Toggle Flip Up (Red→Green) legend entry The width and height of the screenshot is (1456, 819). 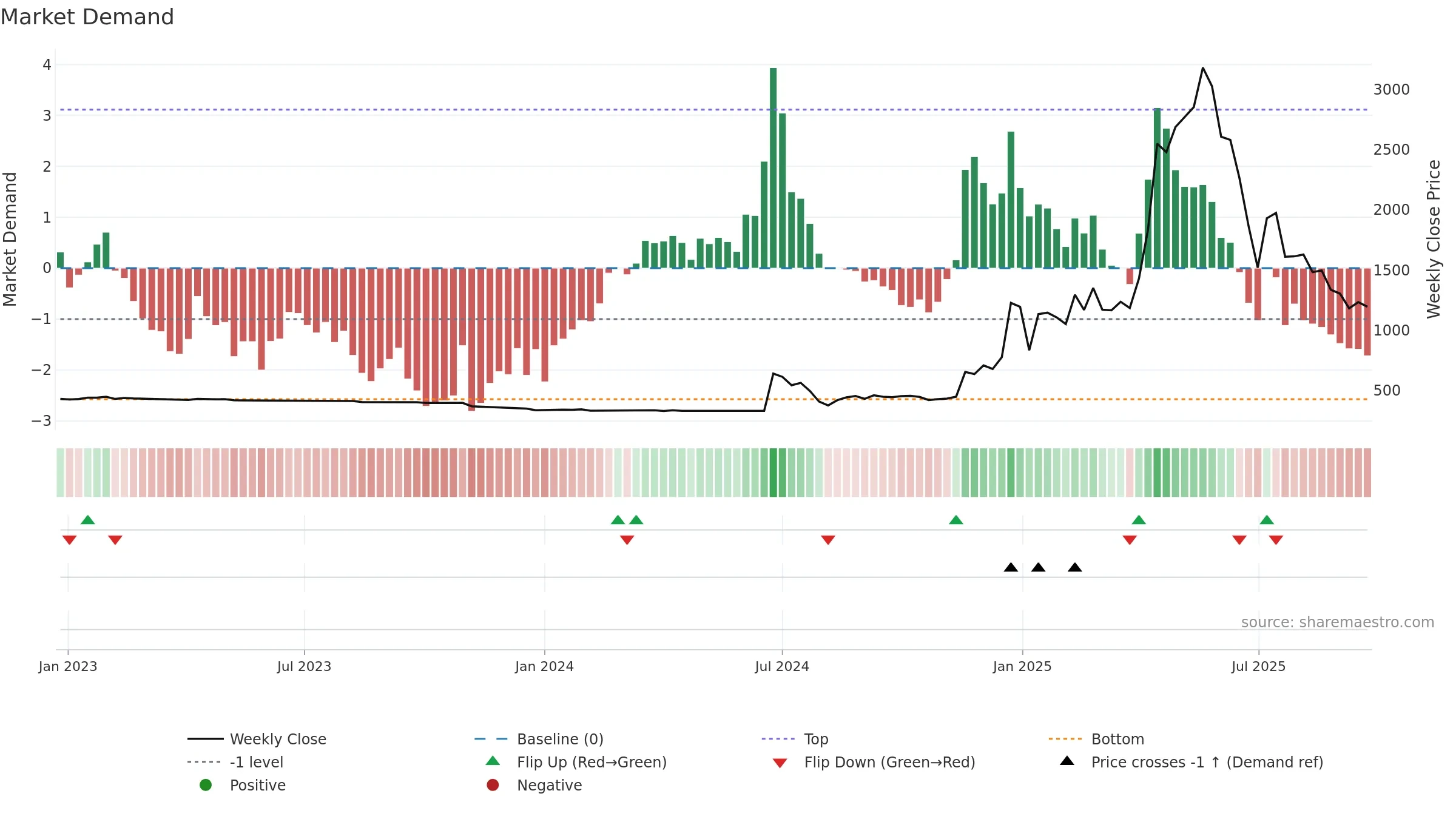[x=576, y=762]
